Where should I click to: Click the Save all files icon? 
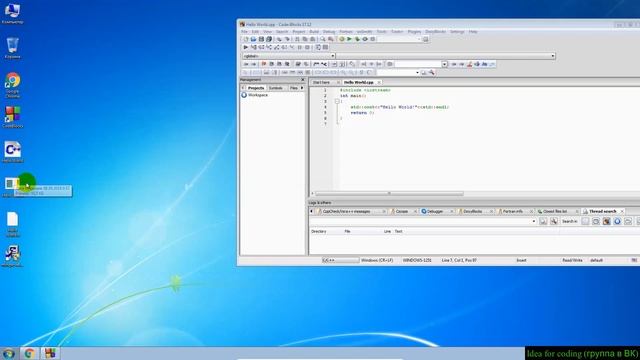click(x=269, y=39)
